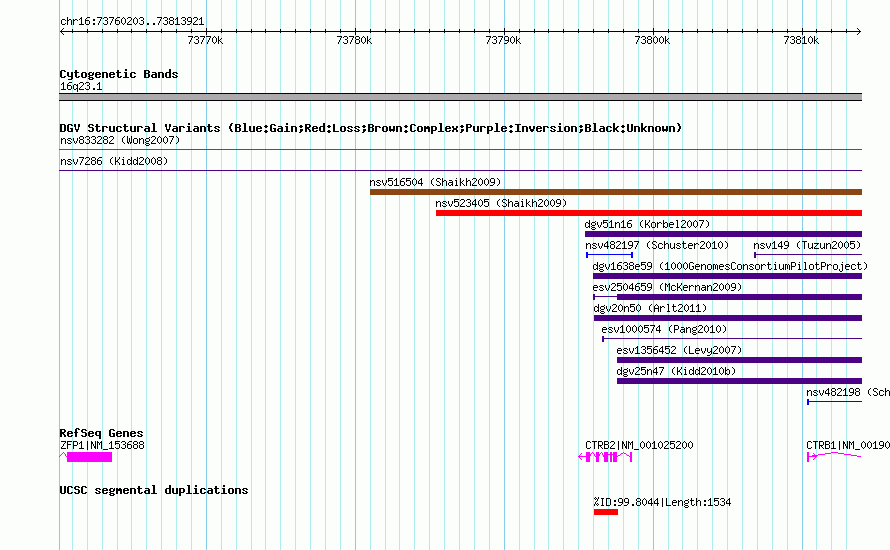890x550 pixels.
Task: Click the Cytogenetic Bands track title
Action: 119,74
